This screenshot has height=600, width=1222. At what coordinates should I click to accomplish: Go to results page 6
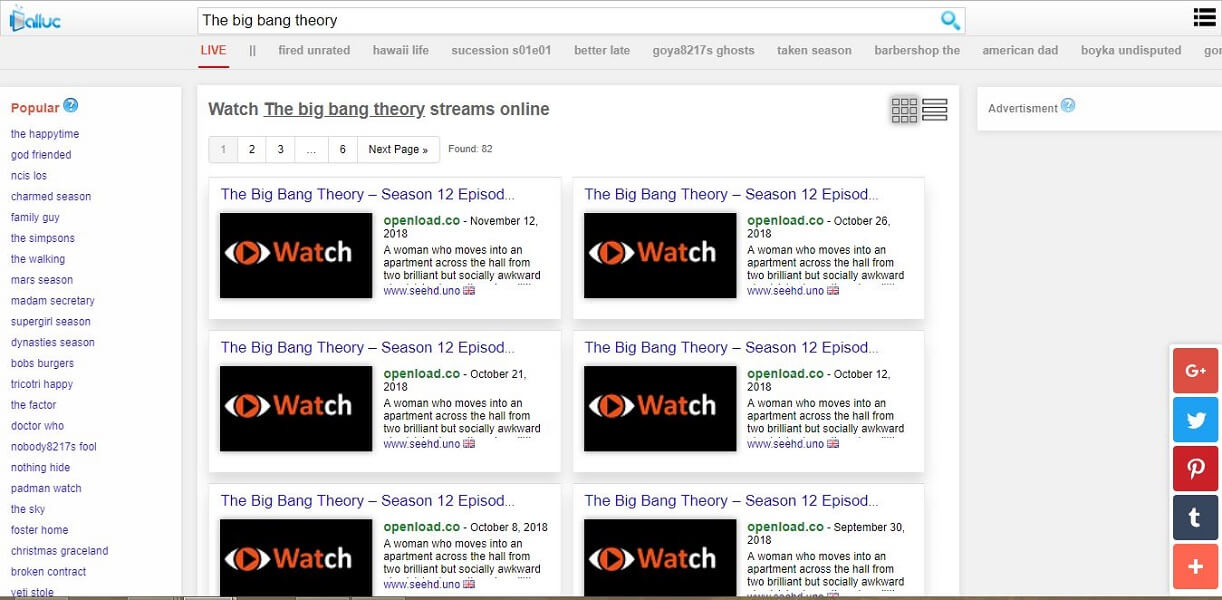tap(343, 149)
